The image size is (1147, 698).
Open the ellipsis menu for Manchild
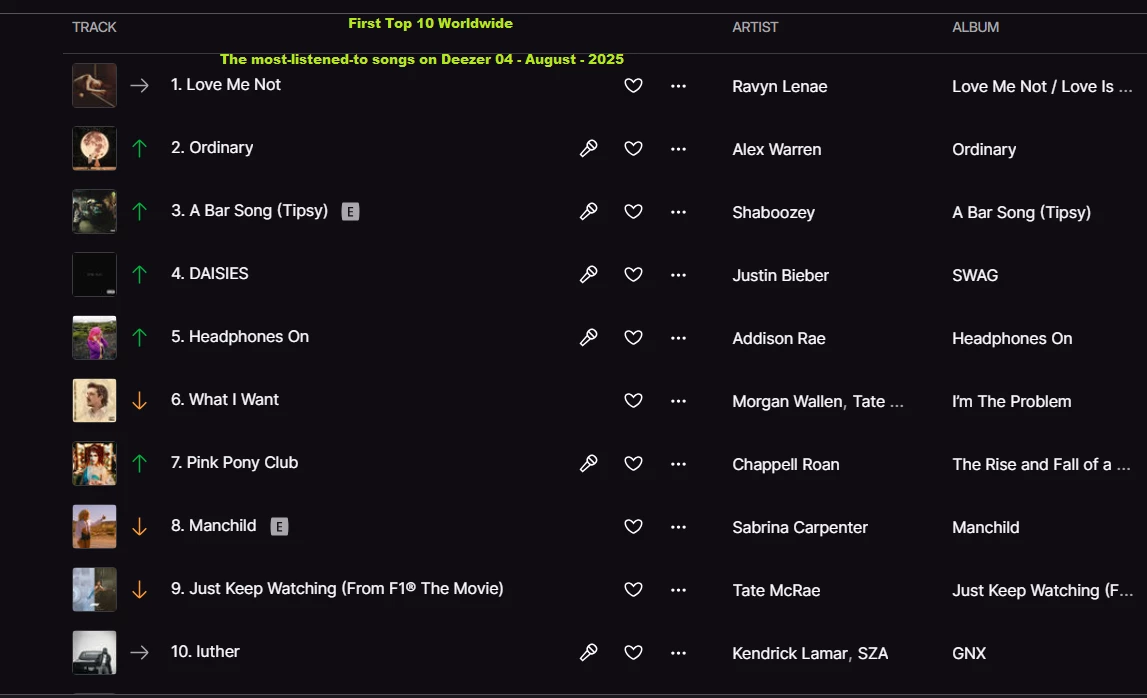coord(678,527)
